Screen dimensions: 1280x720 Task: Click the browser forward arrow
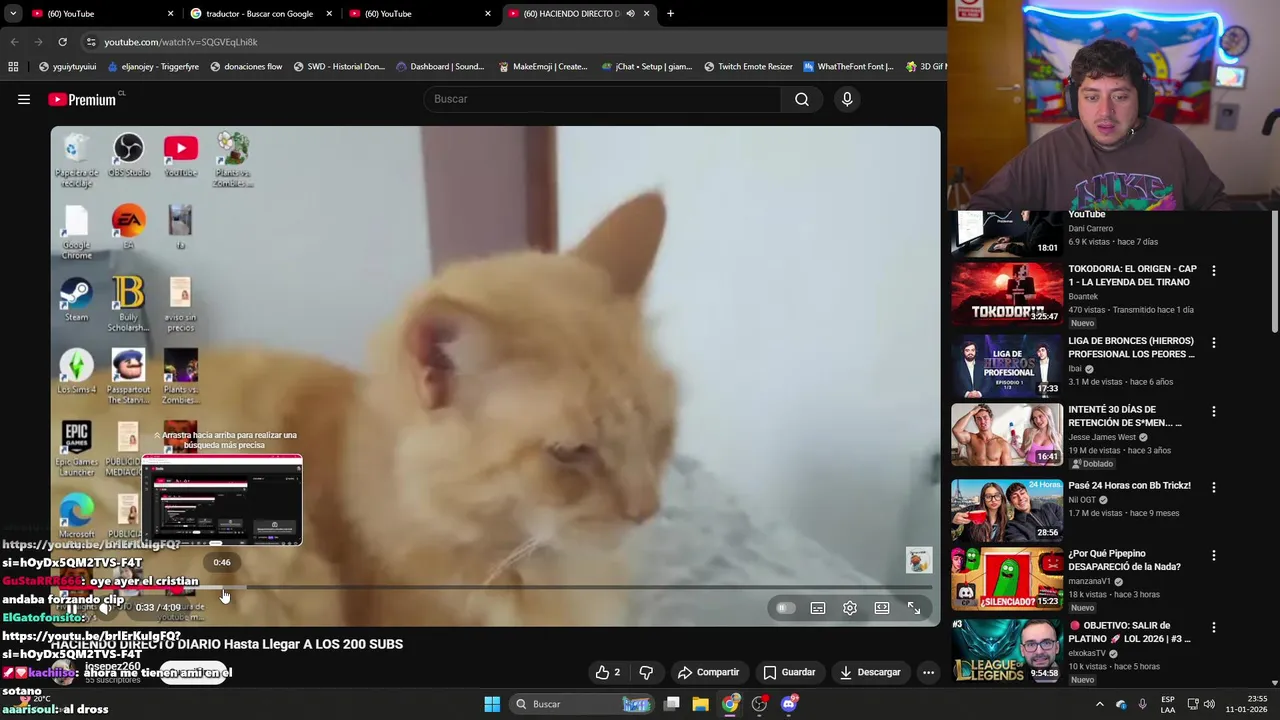38,42
